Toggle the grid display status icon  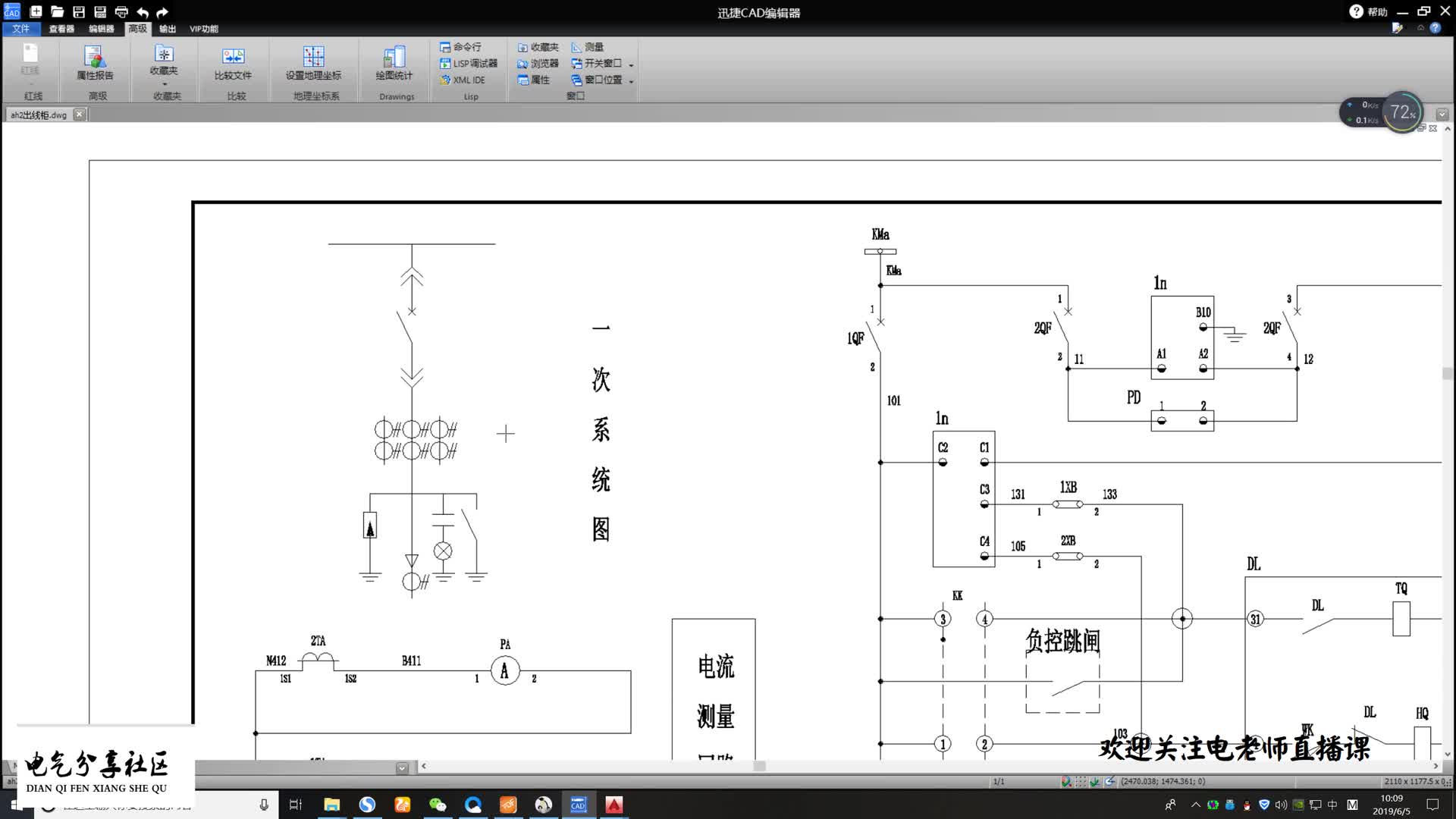pyautogui.click(x=1081, y=782)
